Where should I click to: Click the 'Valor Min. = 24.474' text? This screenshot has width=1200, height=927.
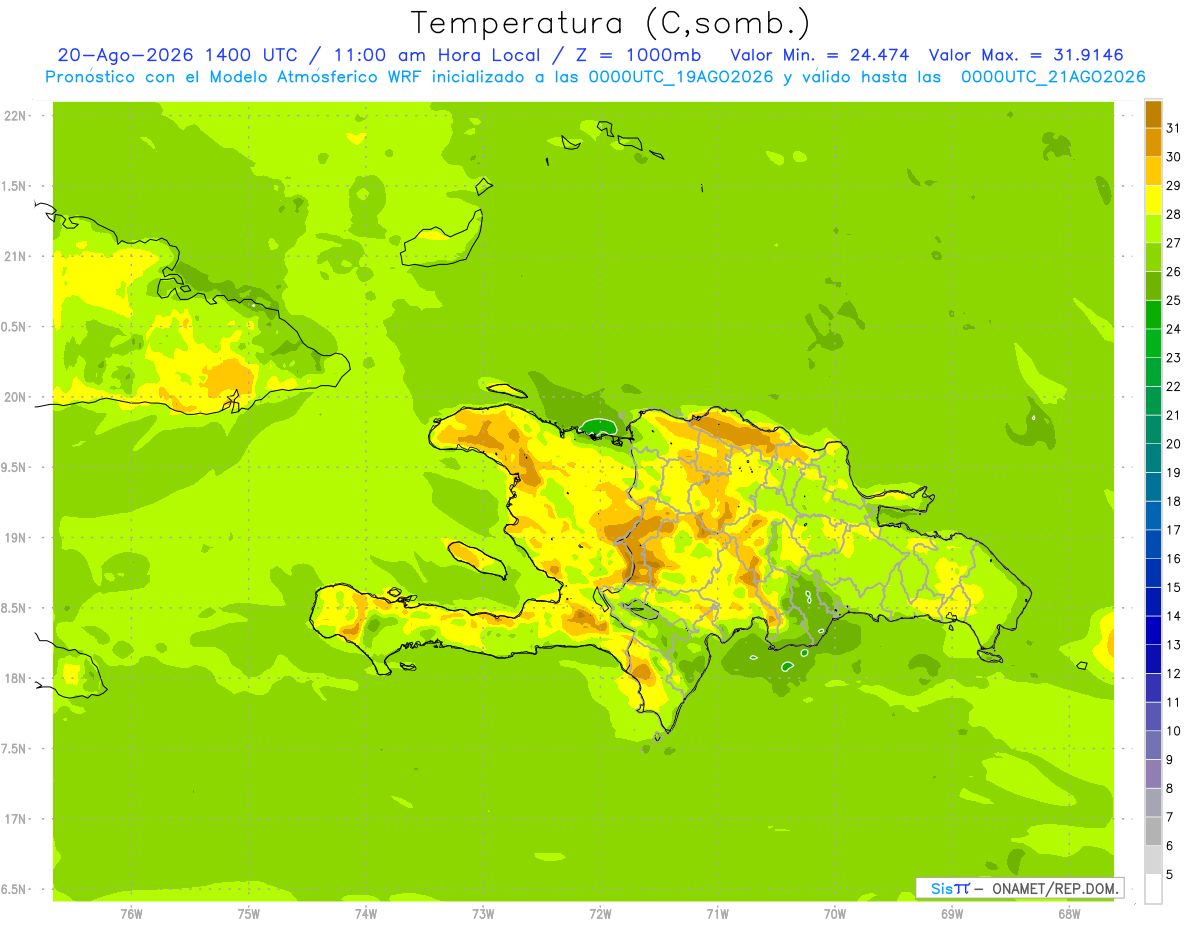(x=819, y=56)
